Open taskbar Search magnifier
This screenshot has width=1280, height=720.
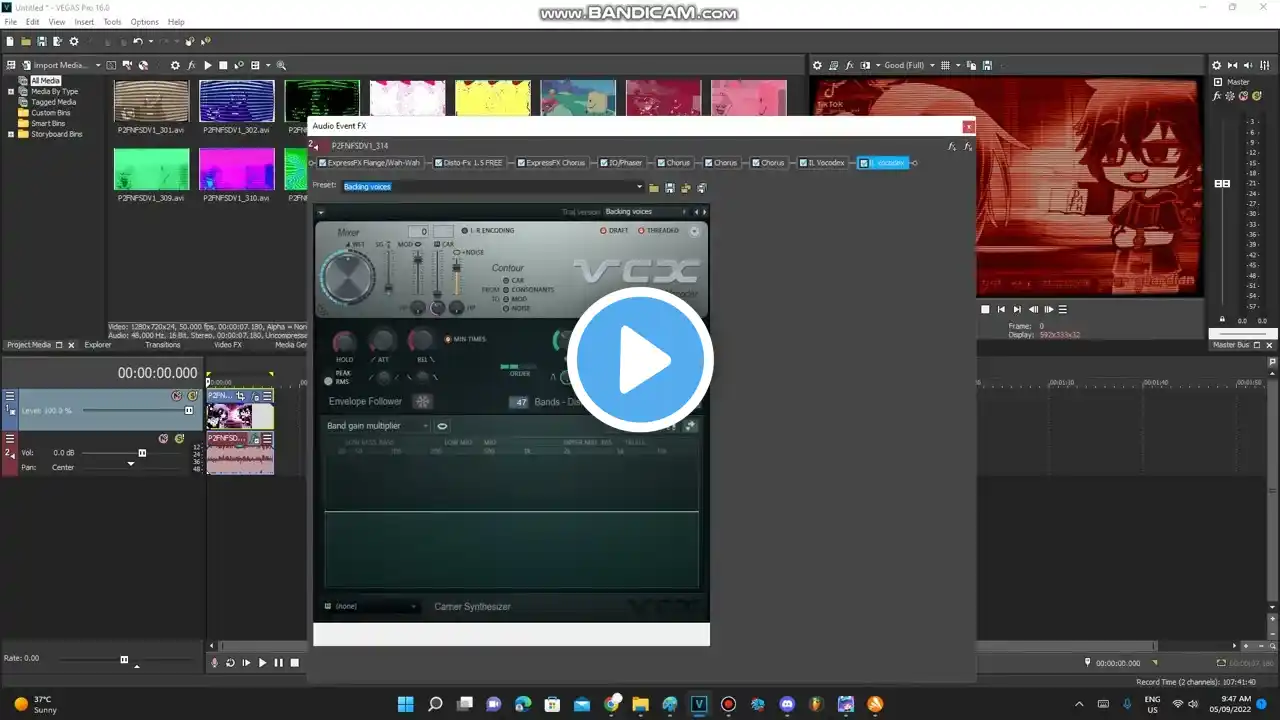point(435,704)
